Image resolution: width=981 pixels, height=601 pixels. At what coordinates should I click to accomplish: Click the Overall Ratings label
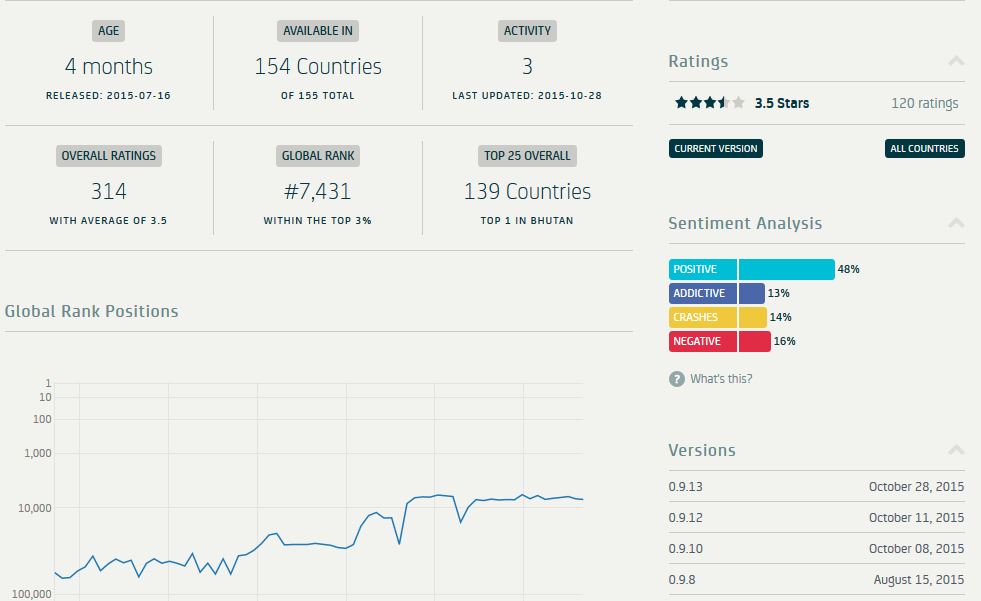[109, 156]
